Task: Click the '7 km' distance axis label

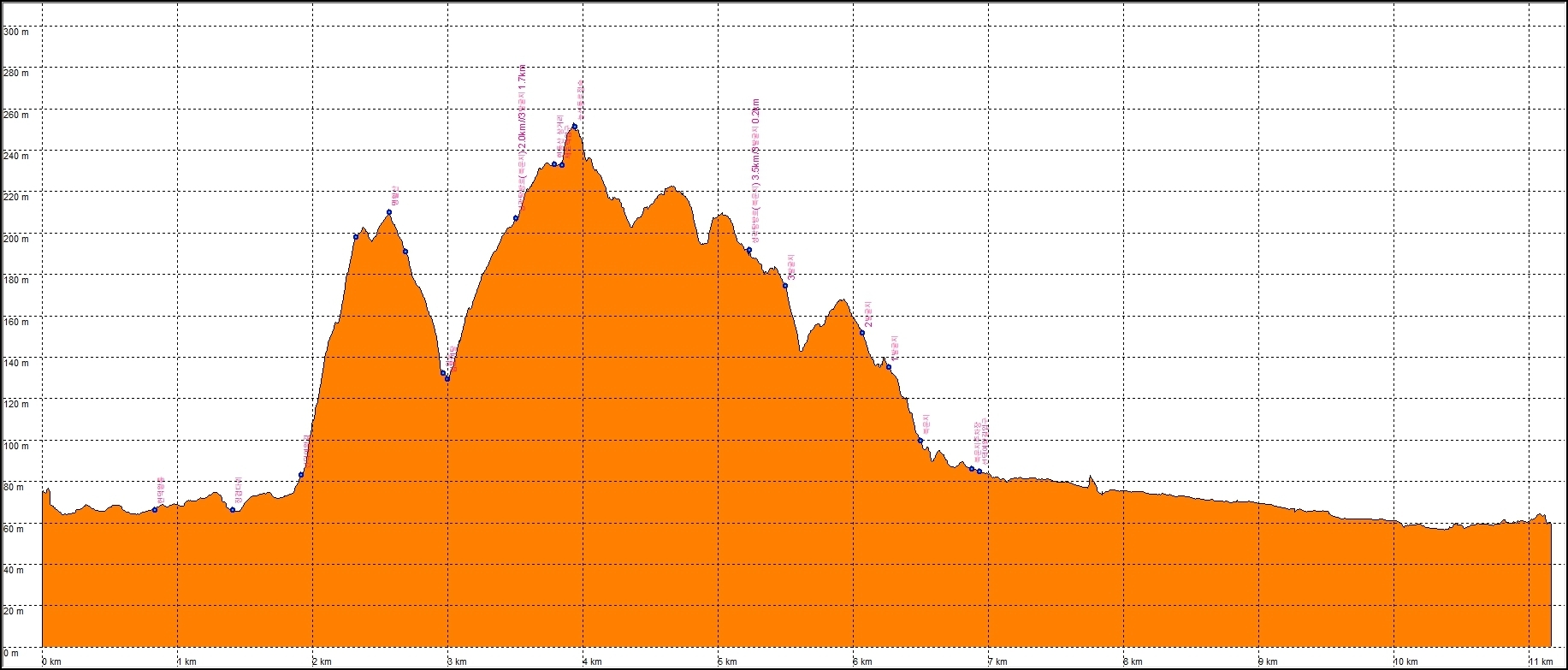Action: click(998, 661)
